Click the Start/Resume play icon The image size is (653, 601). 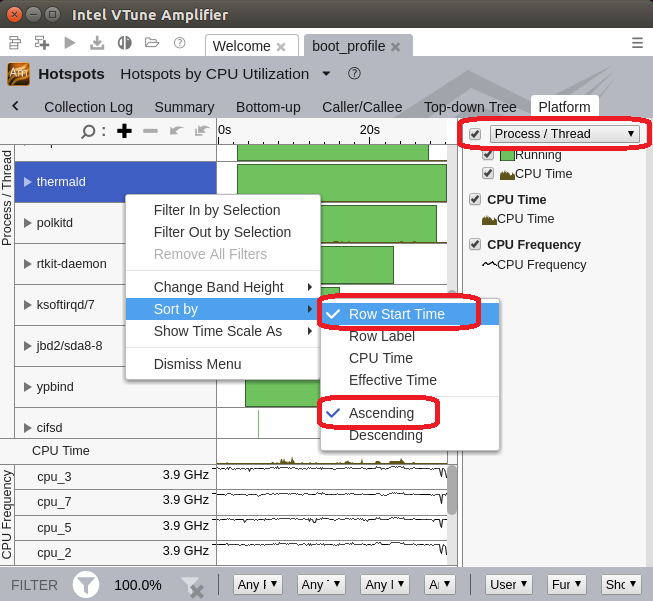[x=70, y=43]
